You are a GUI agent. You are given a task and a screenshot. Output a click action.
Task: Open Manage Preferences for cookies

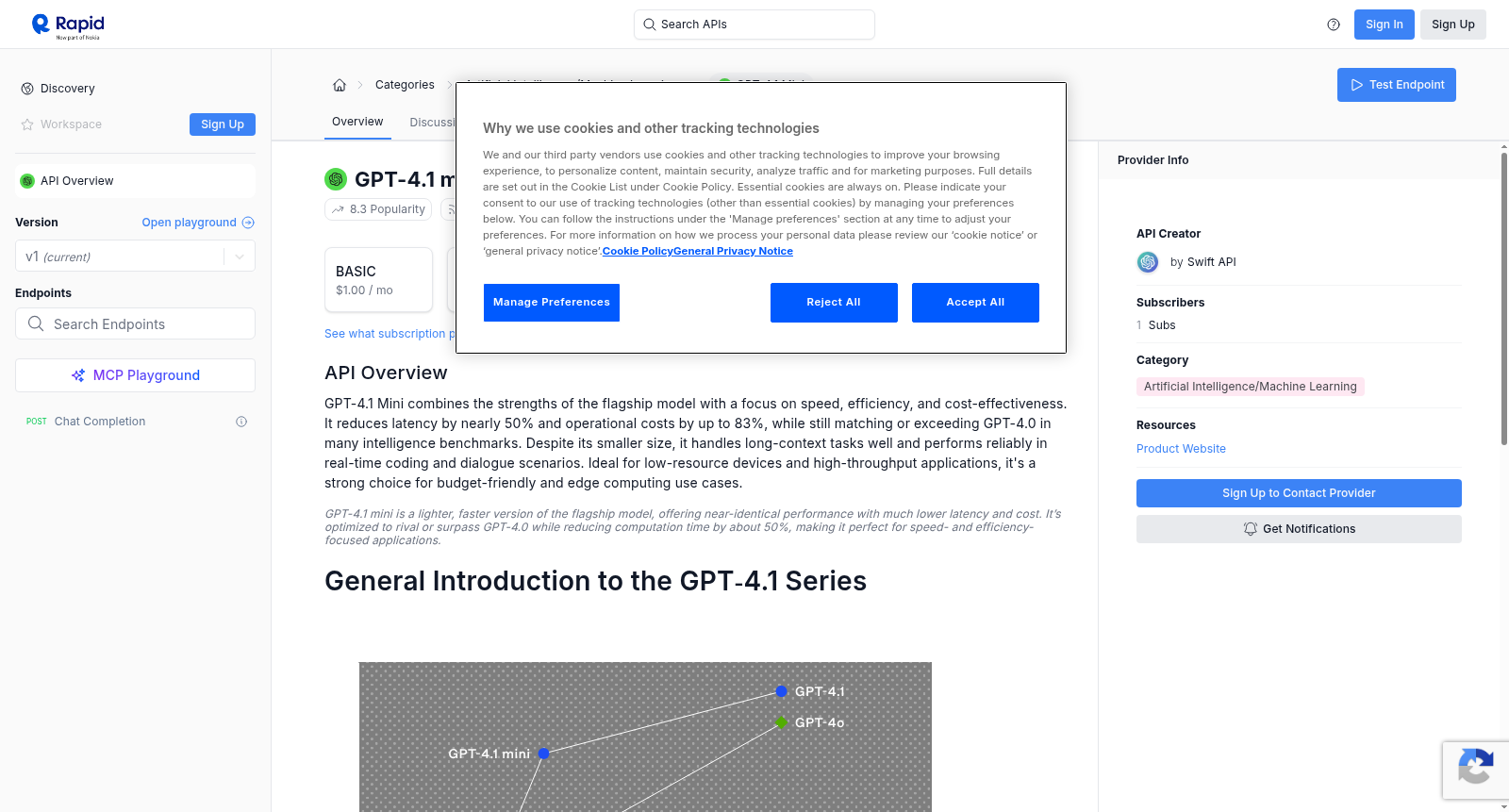pyautogui.click(x=552, y=303)
